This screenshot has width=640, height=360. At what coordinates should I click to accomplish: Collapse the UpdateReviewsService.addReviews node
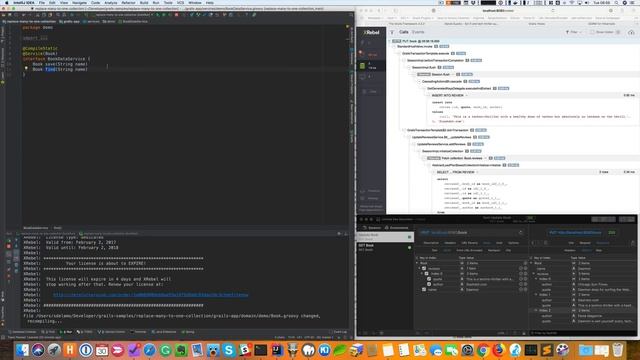[414, 144]
